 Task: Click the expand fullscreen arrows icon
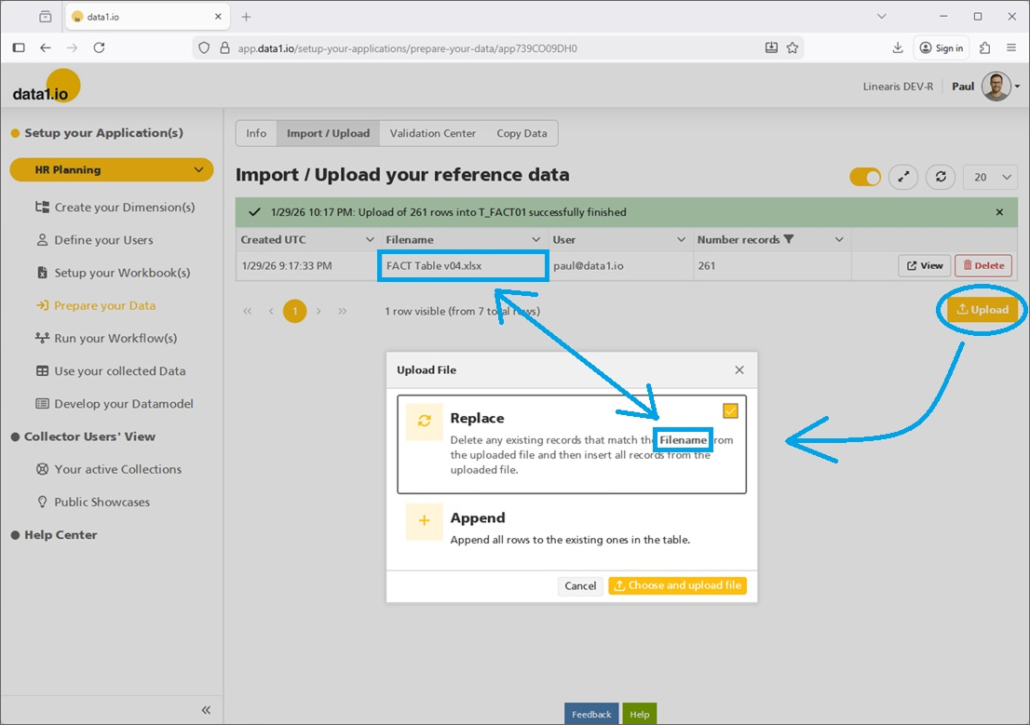coord(903,177)
